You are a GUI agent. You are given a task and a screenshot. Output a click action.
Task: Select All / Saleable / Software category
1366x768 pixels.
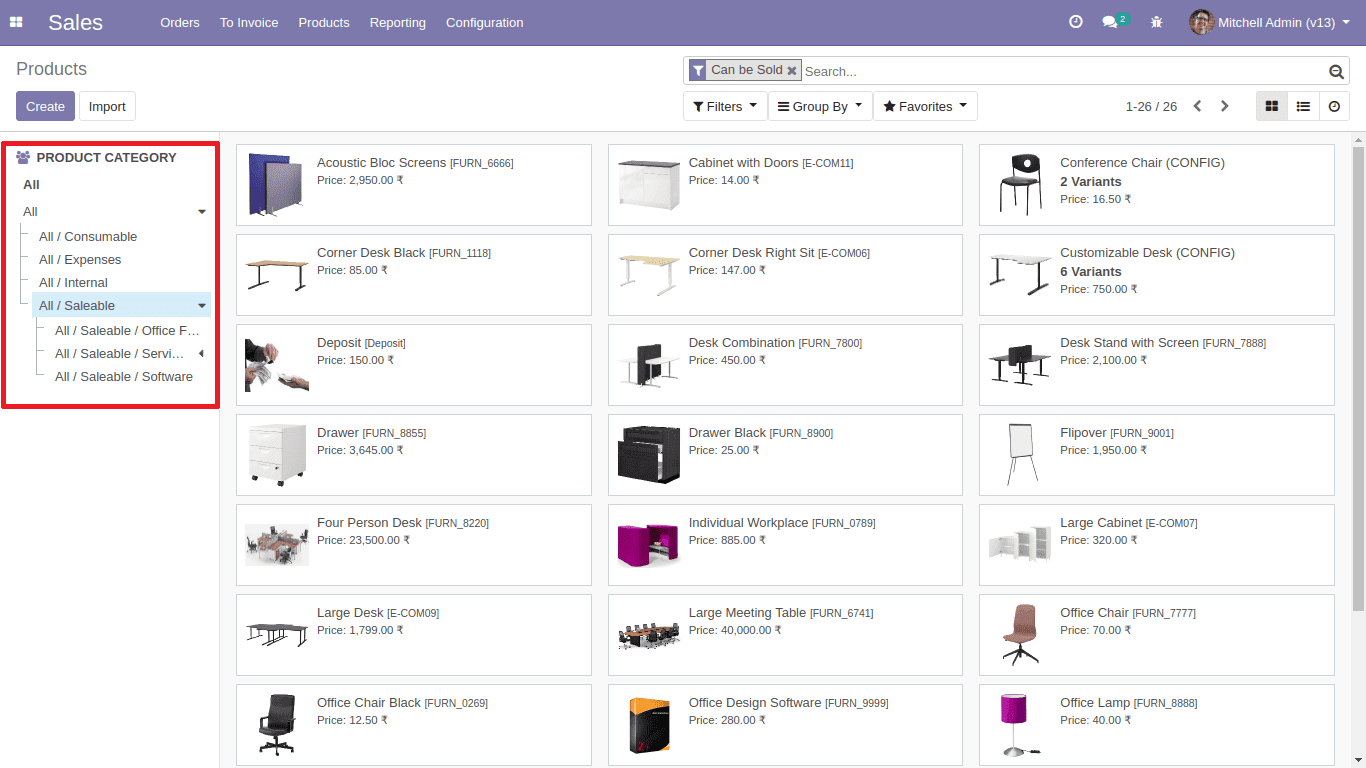click(x=124, y=377)
